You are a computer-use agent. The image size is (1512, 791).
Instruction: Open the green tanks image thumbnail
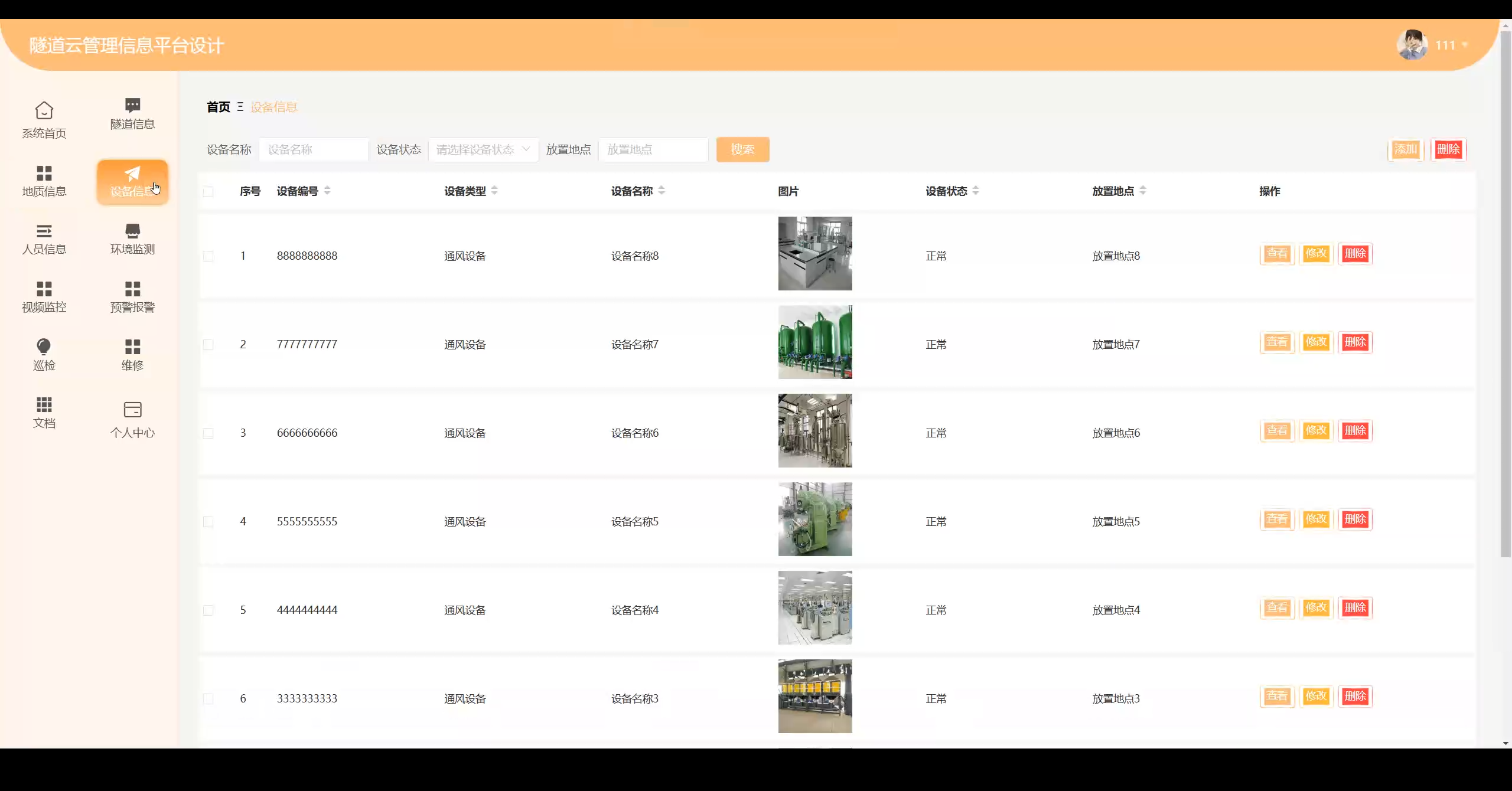[814, 342]
